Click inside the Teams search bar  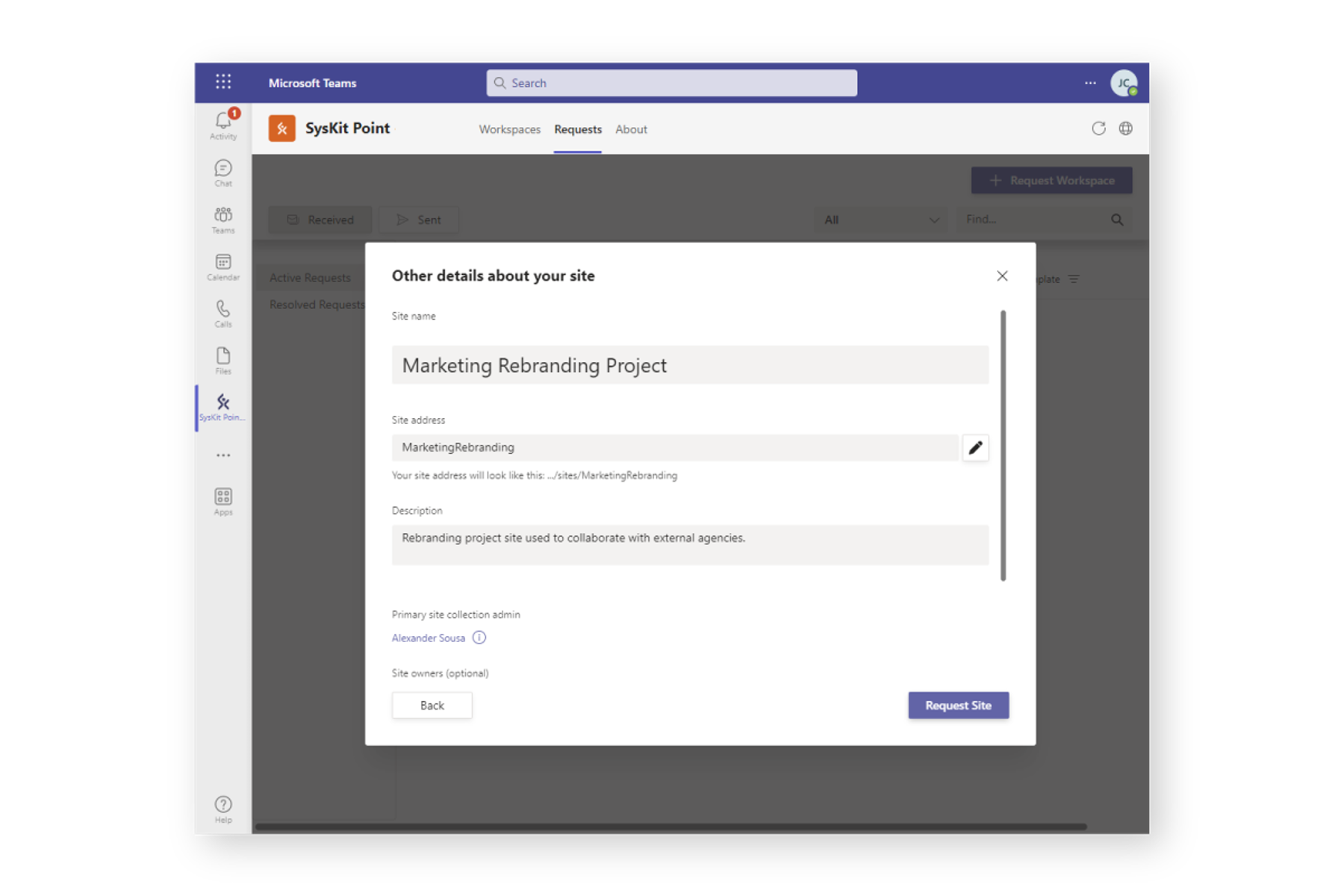pyautogui.click(x=670, y=82)
